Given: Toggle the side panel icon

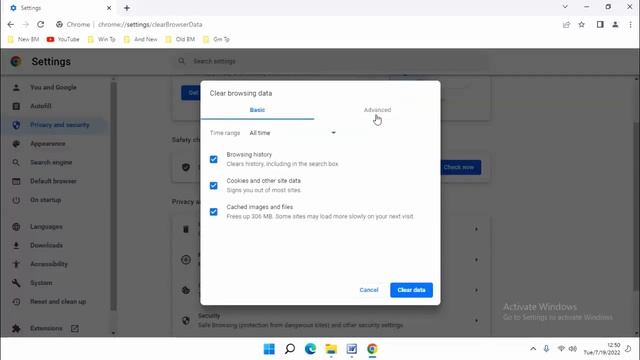Looking at the screenshot, I should click(x=600, y=24).
